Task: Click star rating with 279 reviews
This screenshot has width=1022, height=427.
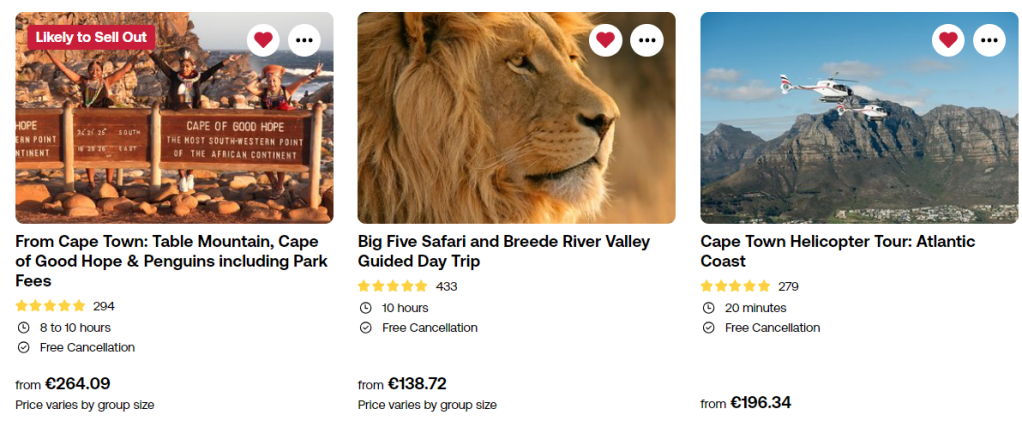Action: coord(735,286)
